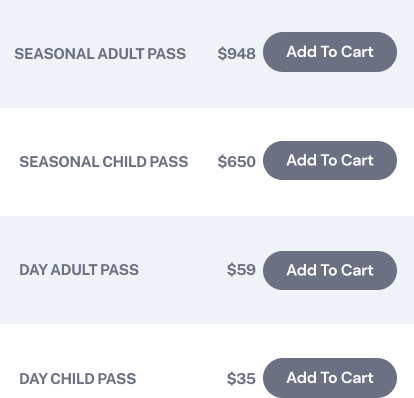Viewport: 414px width, 398px height.
Task: Click the $650 price
Action: 236,162
